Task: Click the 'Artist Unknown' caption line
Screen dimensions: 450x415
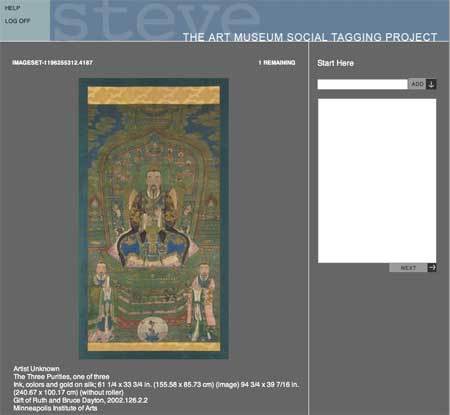Action: point(36,369)
